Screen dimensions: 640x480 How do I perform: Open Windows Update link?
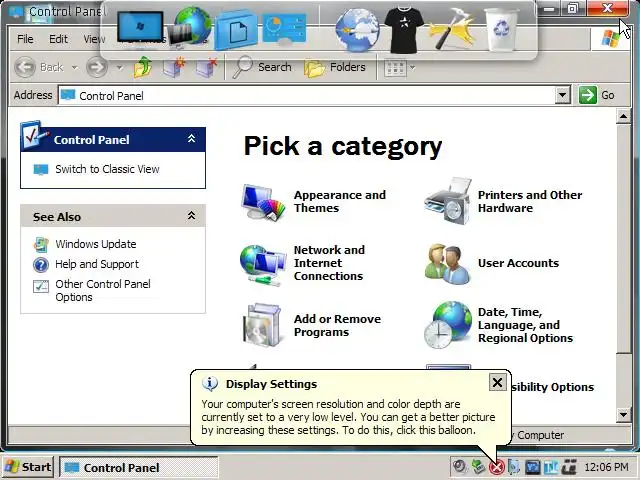coord(96,244)
